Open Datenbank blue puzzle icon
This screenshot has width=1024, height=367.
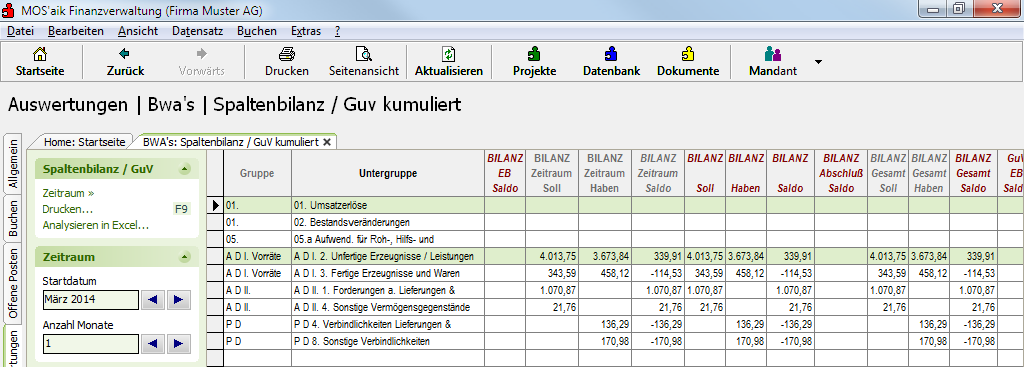[x=611, y=54]
